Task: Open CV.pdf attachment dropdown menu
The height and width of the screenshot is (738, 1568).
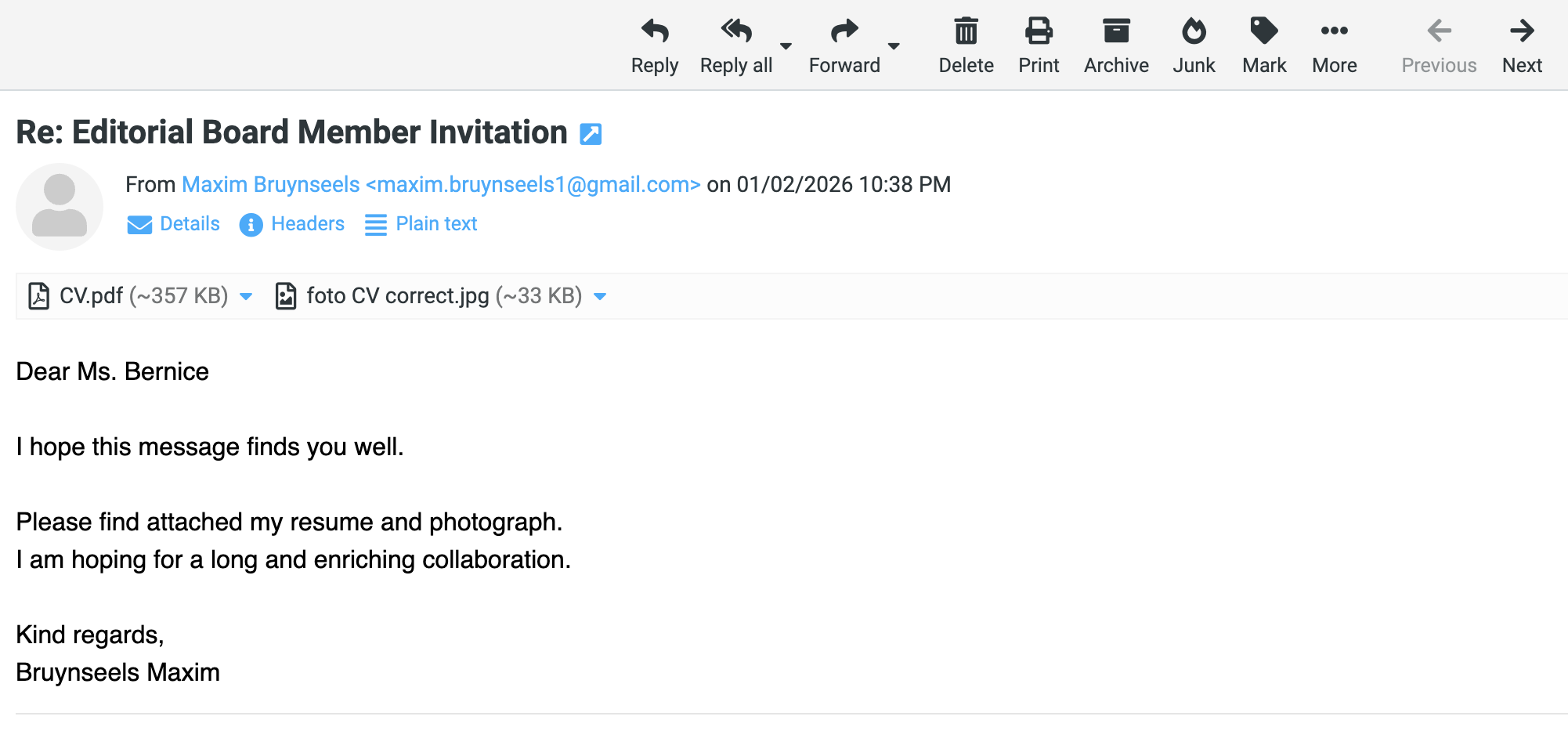Action: click(246, 296)
